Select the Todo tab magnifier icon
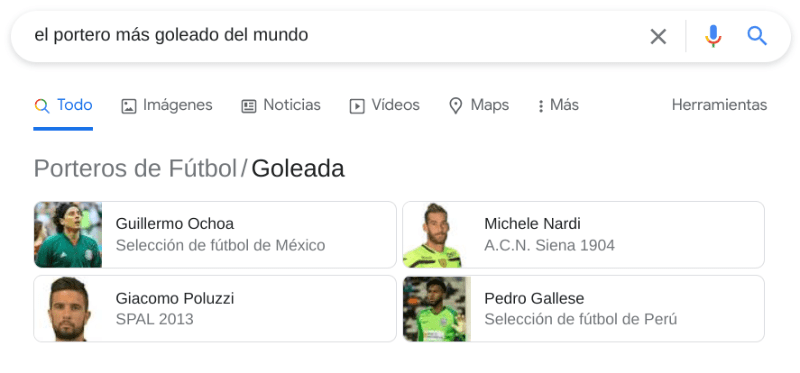 (42, 106)
